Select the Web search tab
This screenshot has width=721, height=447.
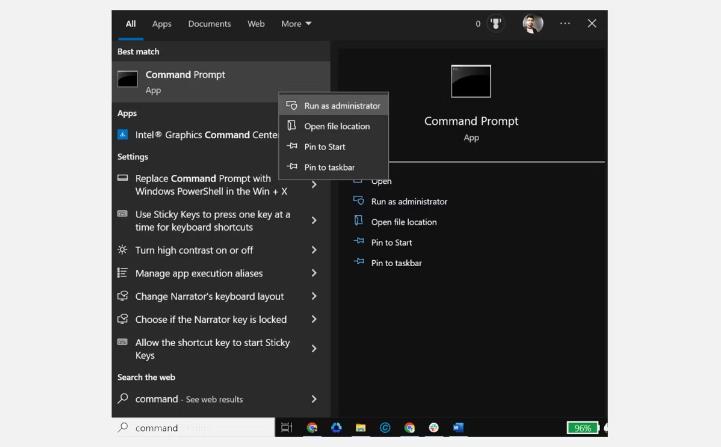pyautogui.click(x=256, y=24)
